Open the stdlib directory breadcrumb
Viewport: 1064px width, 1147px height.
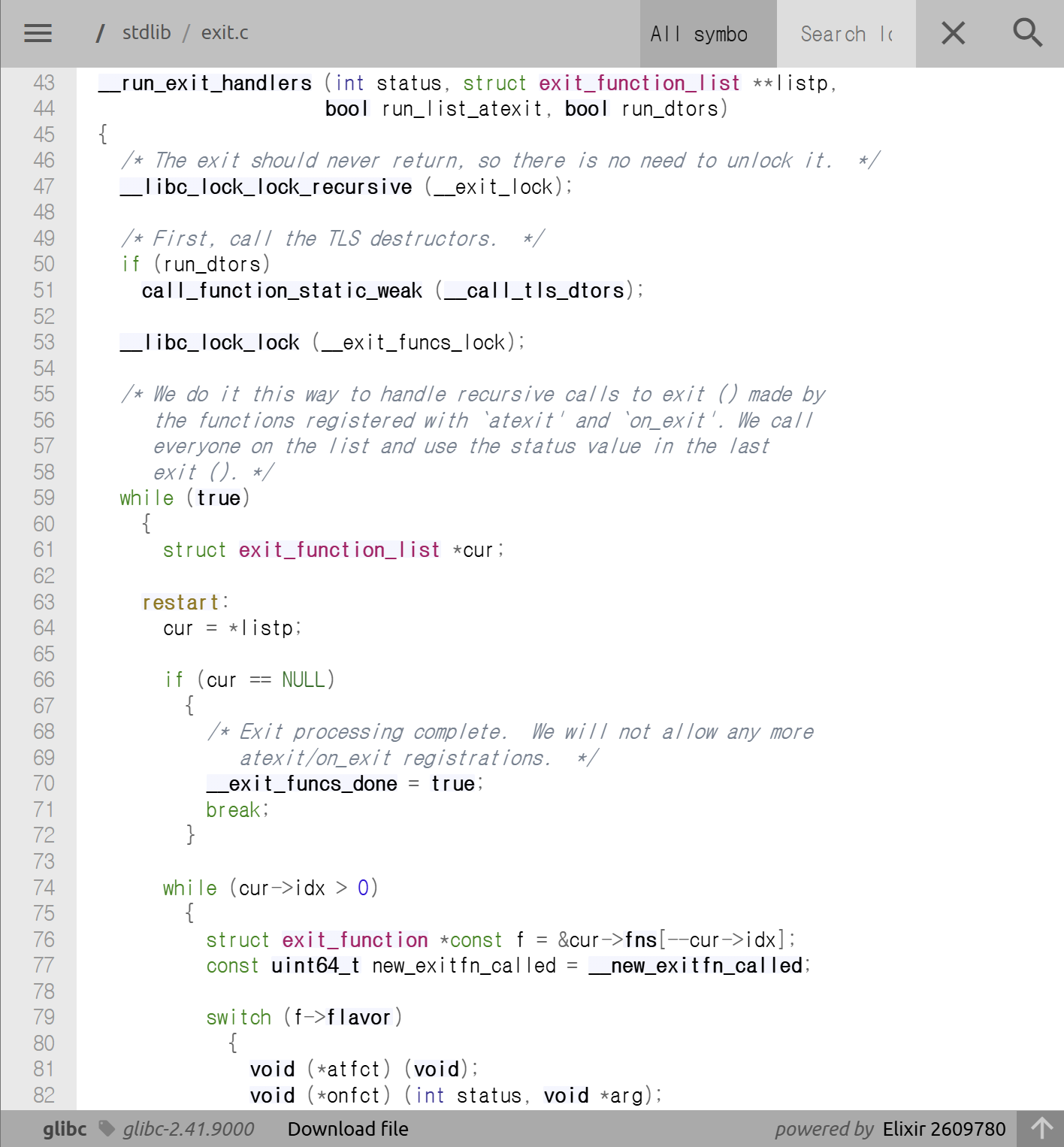147,32
